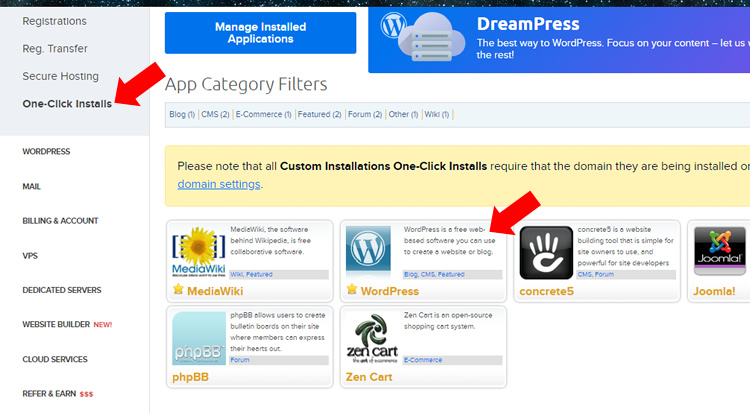Screen dimensions: 750x413
Task: Click the DreamPress cloud WordPress icon
Action: 423,38
